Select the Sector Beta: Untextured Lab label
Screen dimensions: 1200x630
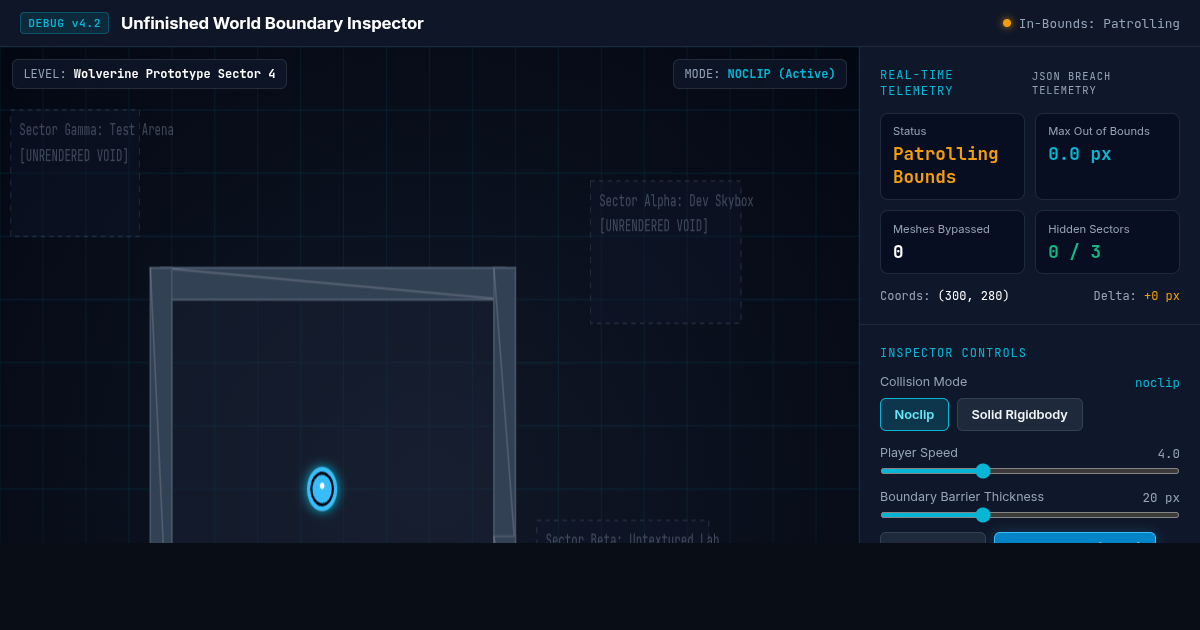pos(632,539)
